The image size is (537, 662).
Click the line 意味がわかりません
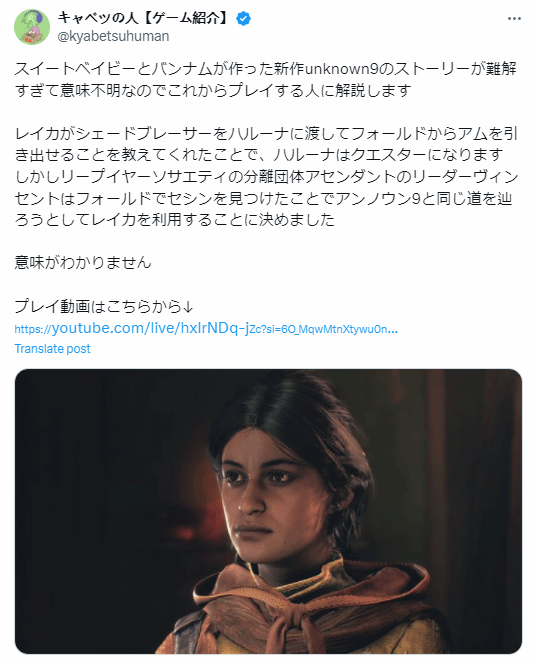(83, 262)
